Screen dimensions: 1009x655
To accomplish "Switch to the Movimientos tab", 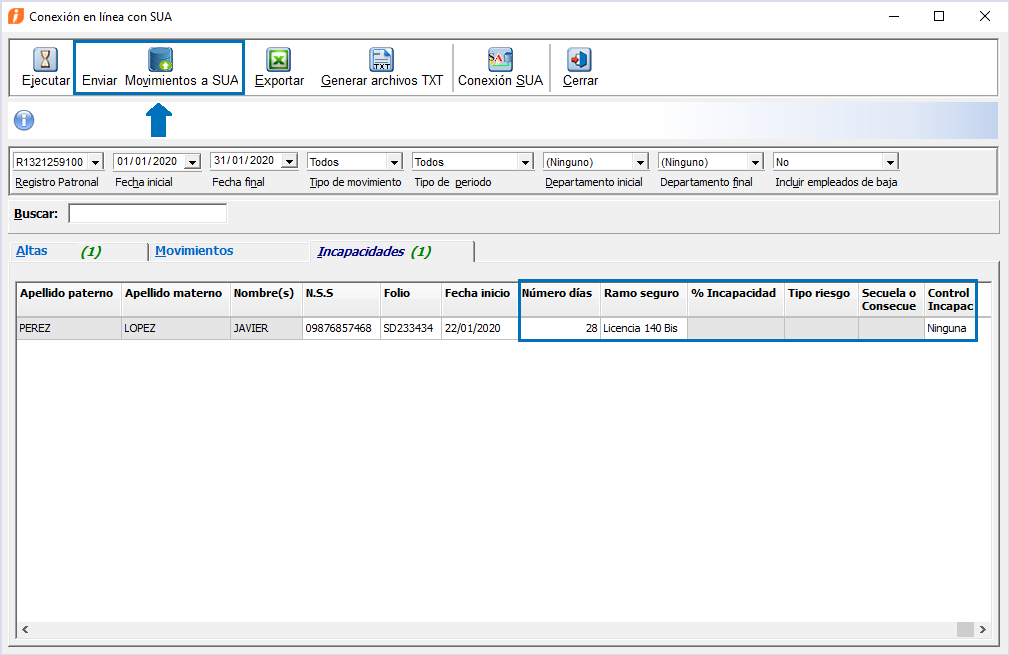I will (194, 251).
